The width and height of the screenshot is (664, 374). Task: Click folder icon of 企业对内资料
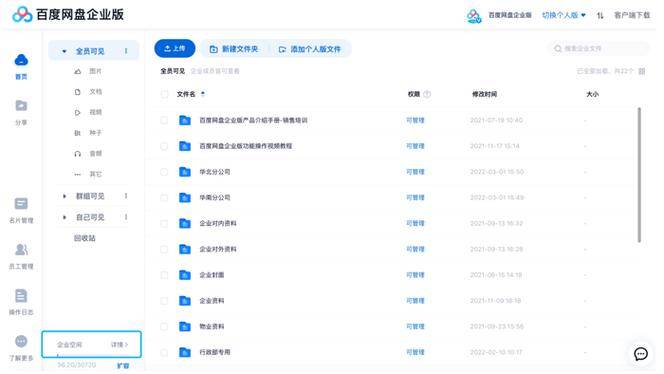185,223
